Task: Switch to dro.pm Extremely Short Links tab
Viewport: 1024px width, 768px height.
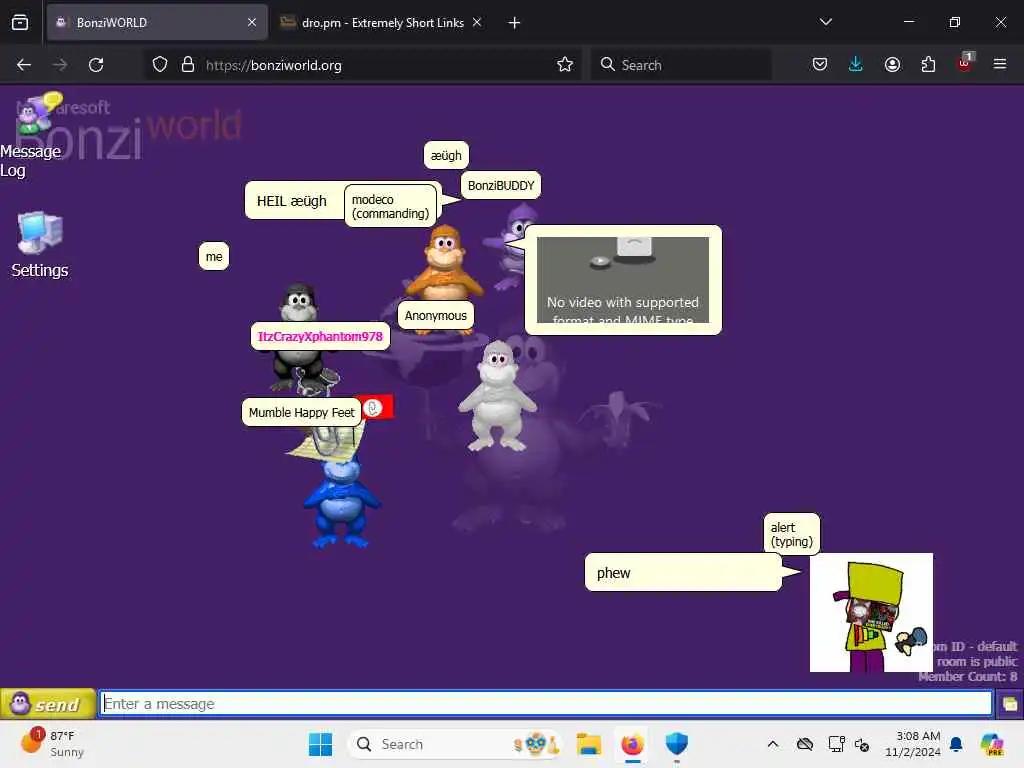Action: [x=382, y=22]
